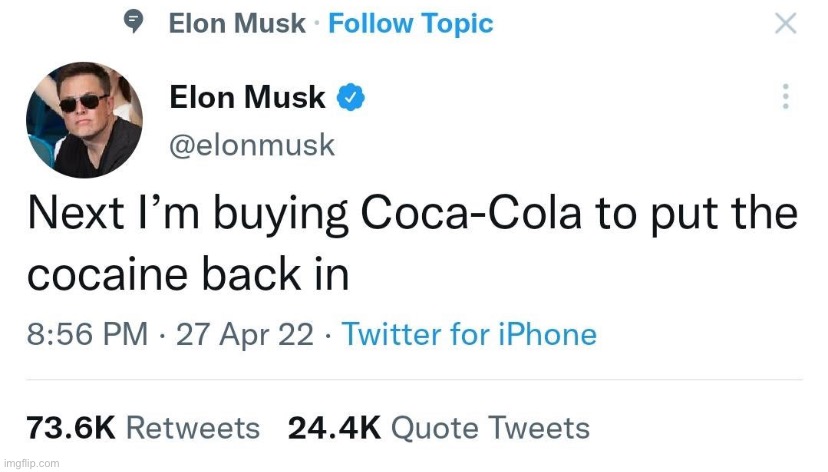Open the Twitter for iPhone source link

point(469,334)
